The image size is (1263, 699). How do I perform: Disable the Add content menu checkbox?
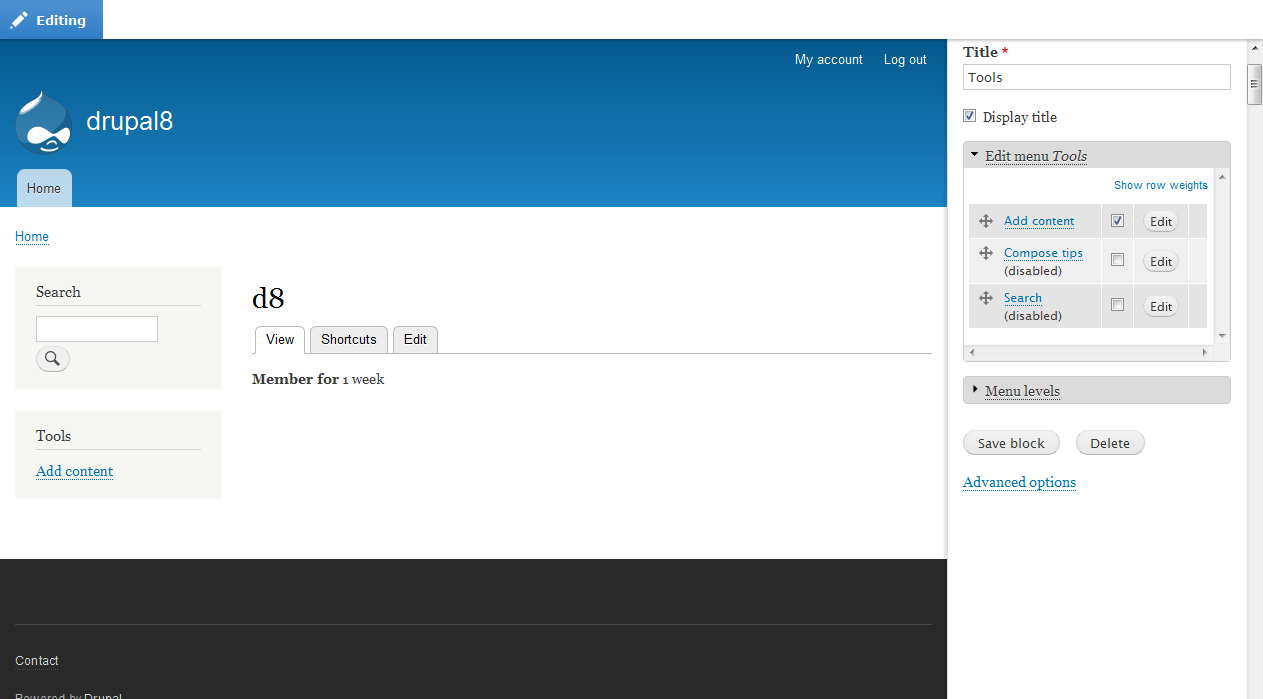[1117, 220]
